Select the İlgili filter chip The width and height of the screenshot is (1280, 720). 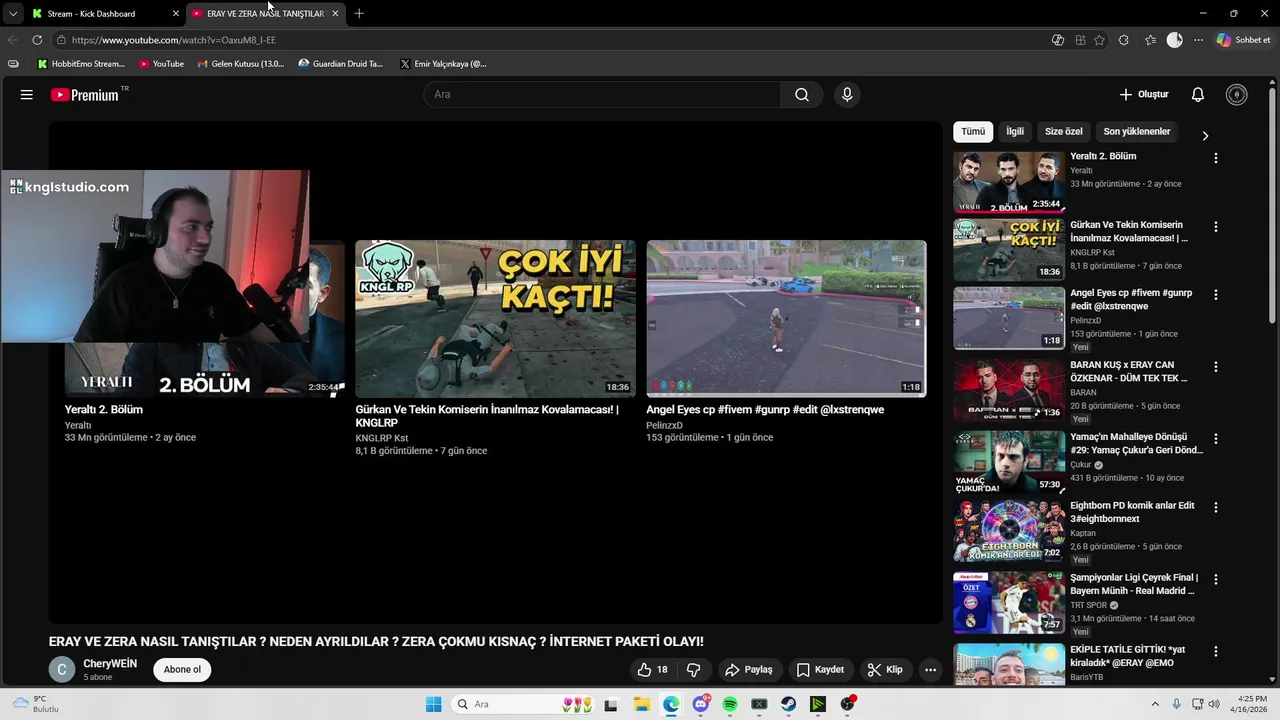(1015, 132)
